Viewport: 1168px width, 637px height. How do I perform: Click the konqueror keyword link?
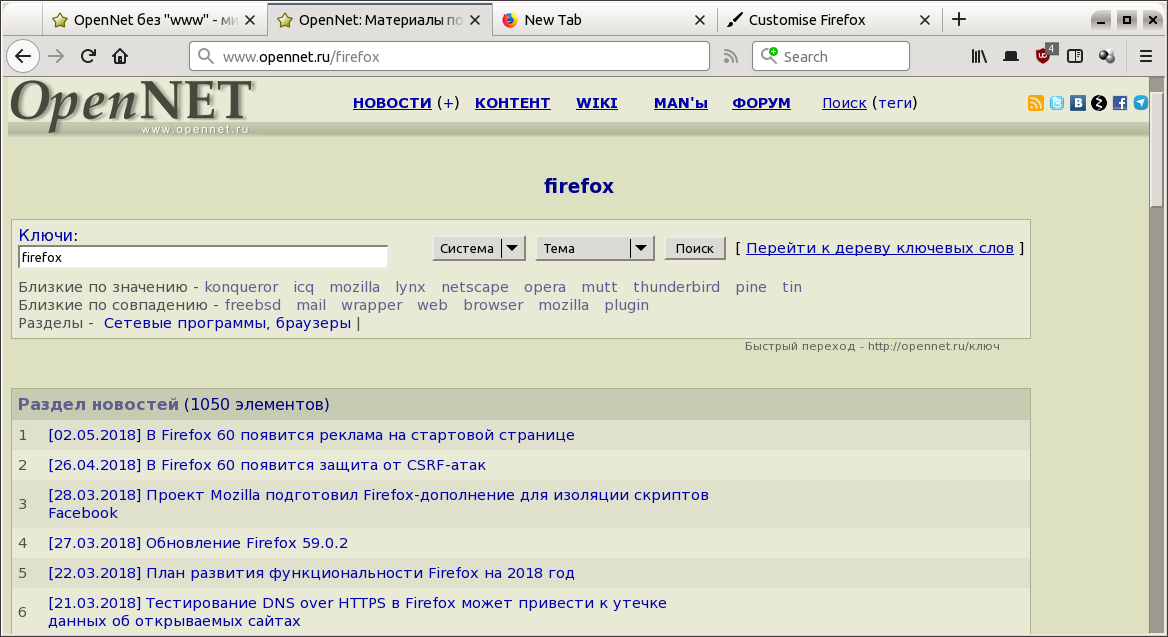241,287
